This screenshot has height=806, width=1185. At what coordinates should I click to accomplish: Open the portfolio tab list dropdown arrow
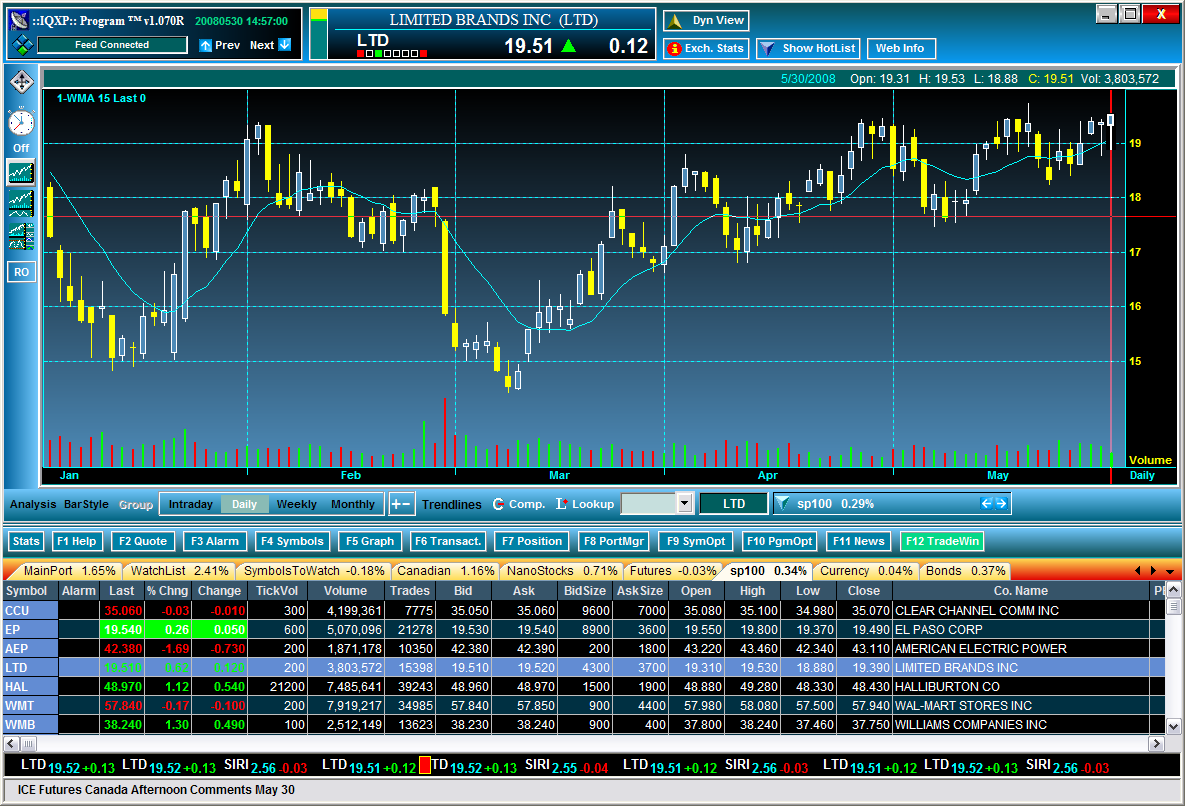click(x=1170, y=572)
